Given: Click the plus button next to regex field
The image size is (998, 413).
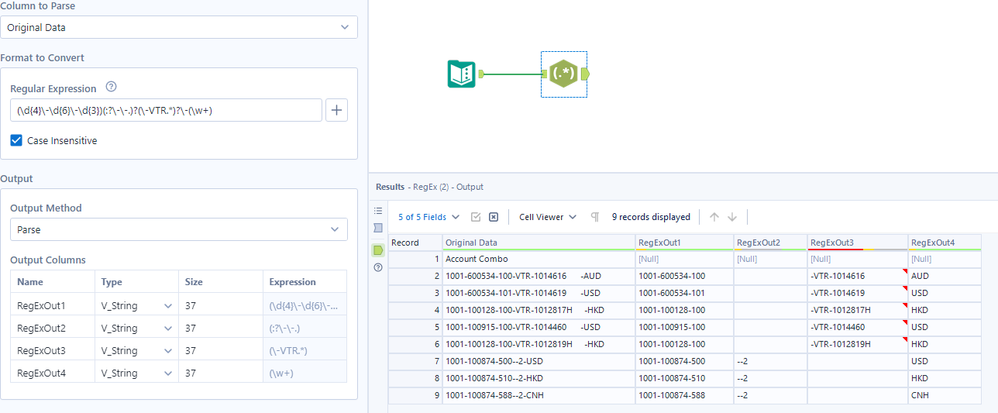Looking at the screenshot, I should click(337, 110).
